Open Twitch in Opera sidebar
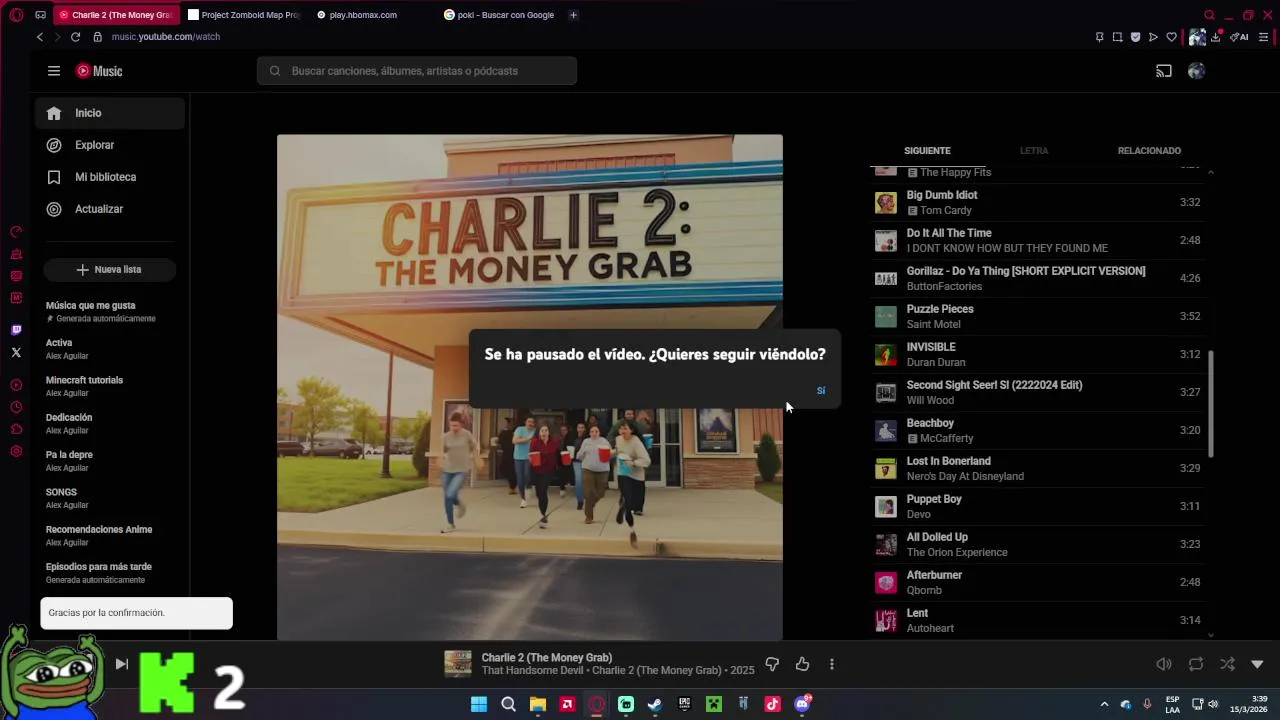Image resolution: width=1280 pixels, height=720 pixels. (x=16, y=330)
